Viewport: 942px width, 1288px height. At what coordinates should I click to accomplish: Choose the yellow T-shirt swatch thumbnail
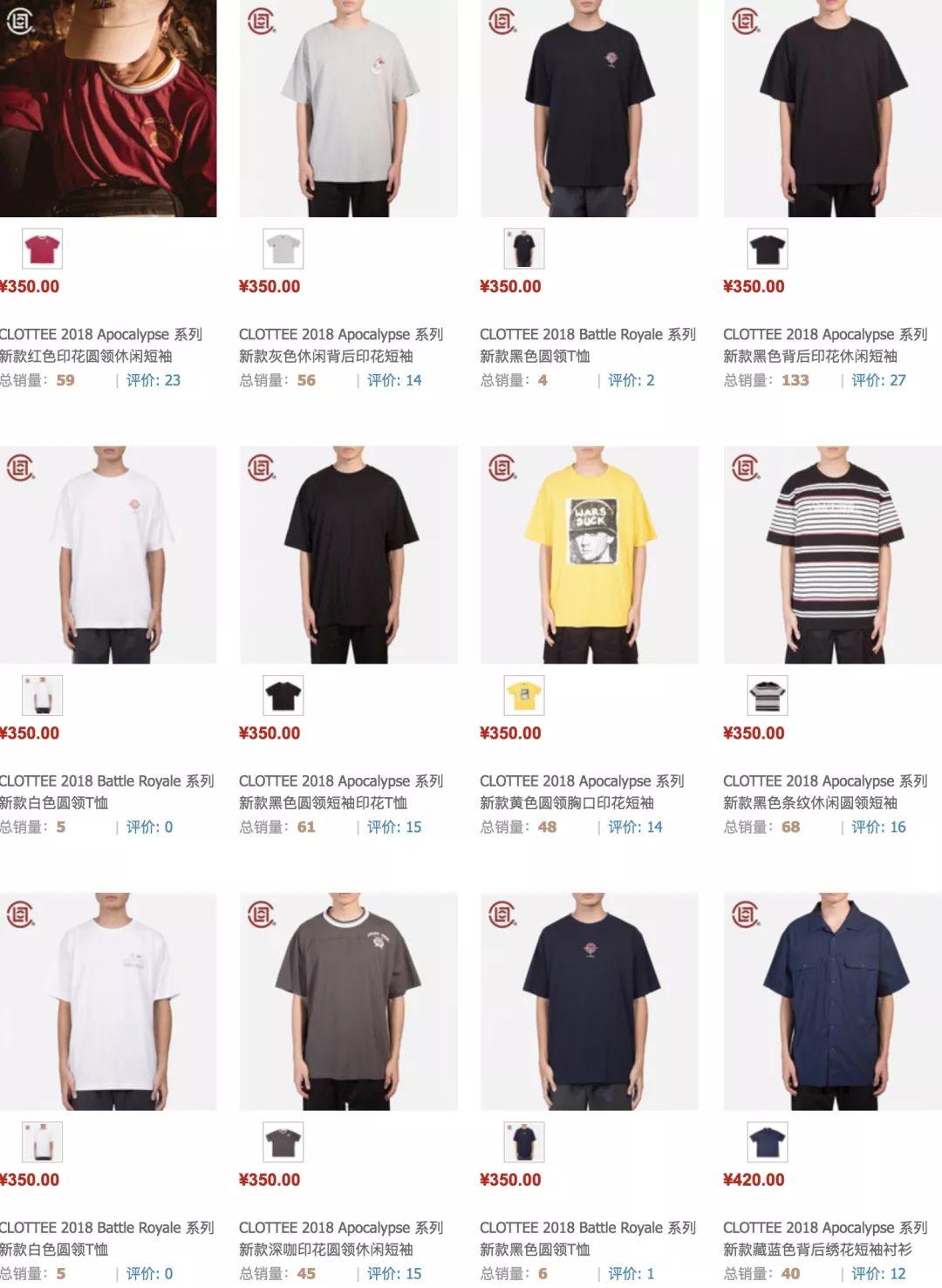(525, 696)
